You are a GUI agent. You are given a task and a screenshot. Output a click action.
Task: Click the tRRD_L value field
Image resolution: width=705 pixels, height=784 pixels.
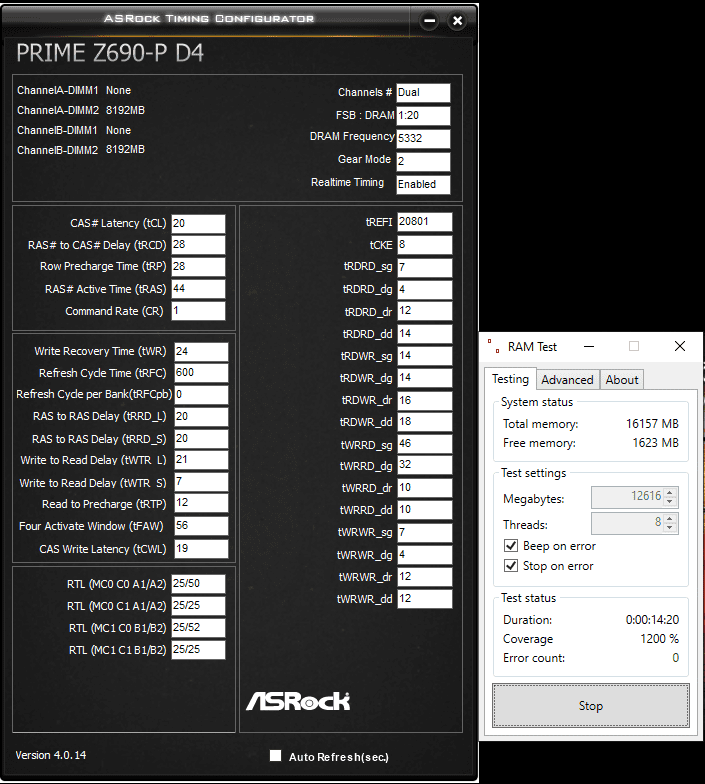201,417
